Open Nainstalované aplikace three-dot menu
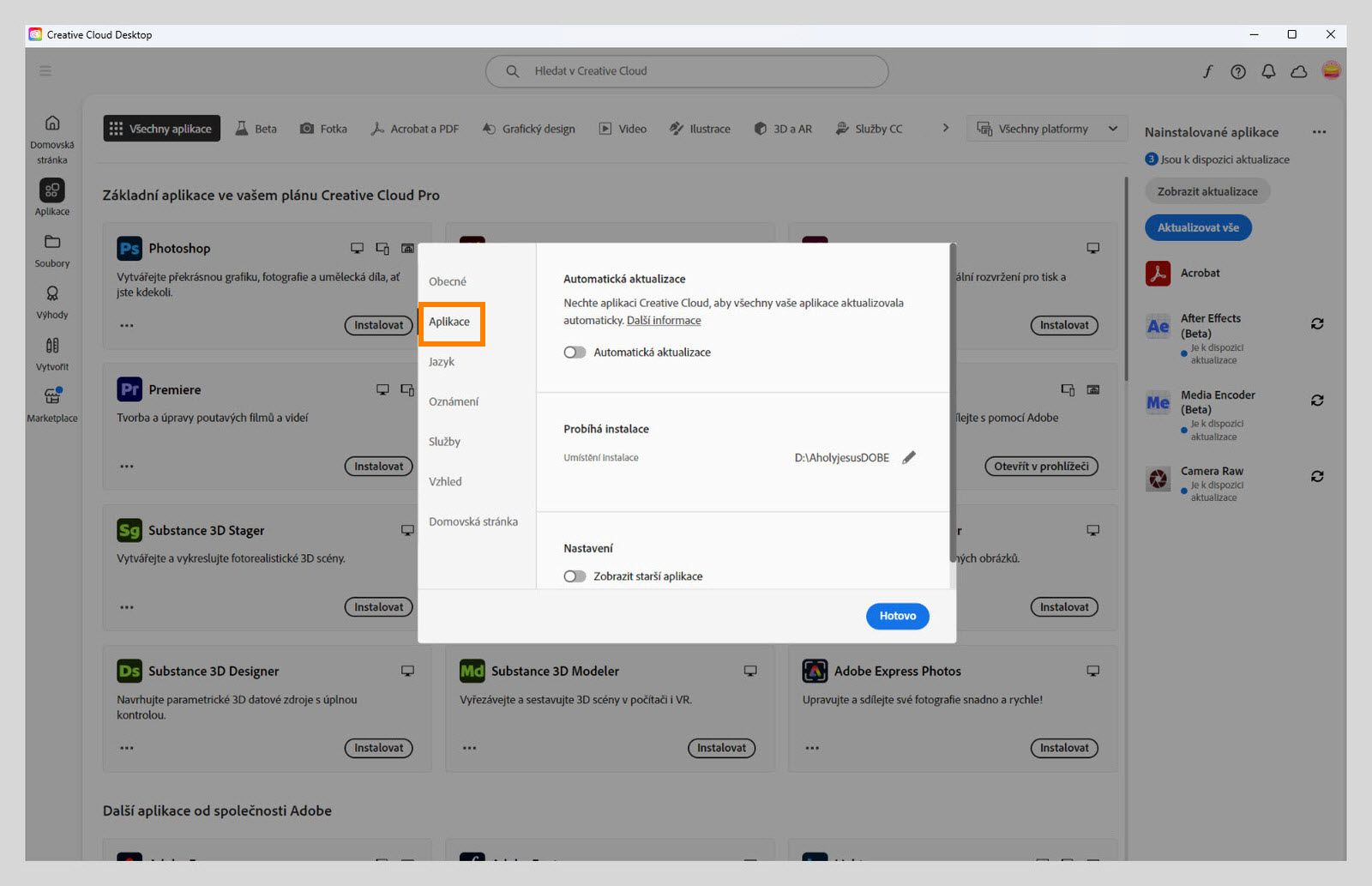 (x=1319, y=132)
